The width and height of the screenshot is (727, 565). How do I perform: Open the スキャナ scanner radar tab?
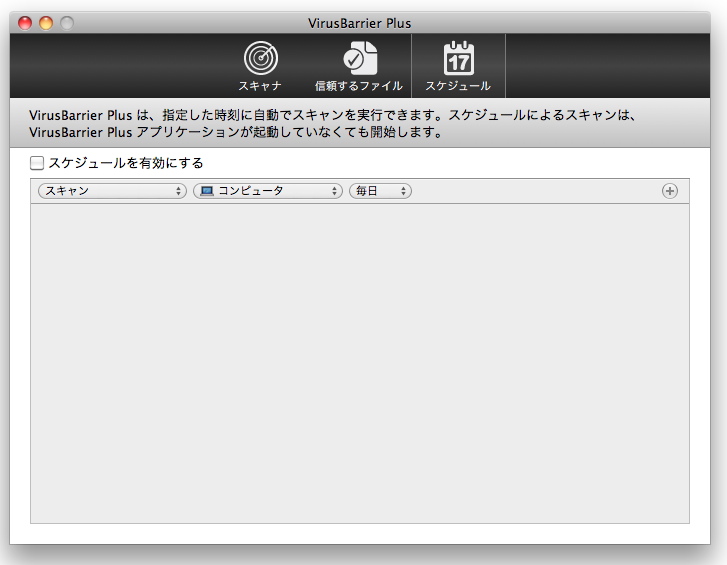pyautogui.click(x=260, y=66)
